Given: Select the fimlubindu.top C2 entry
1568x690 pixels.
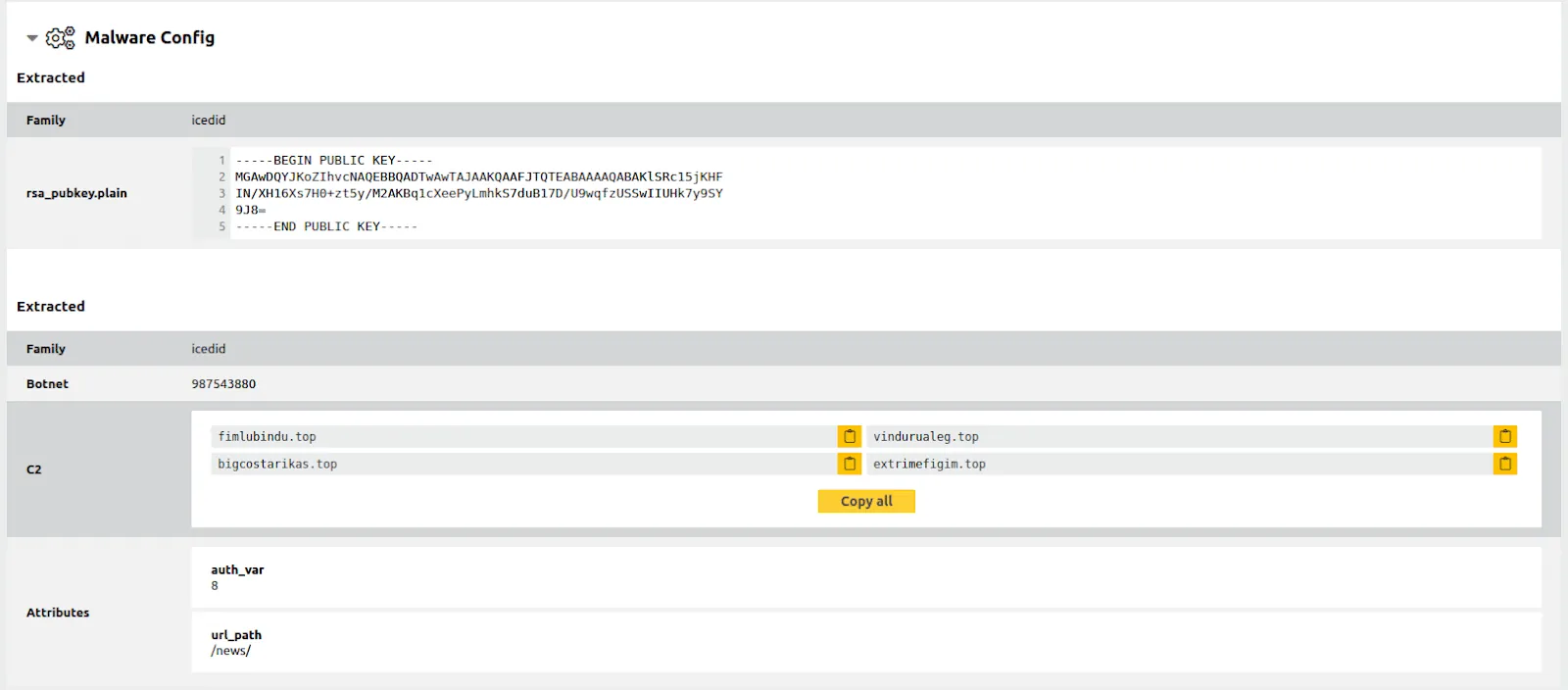Looking at the screenshot, I should pyautogui.click(x=523, y=436).
